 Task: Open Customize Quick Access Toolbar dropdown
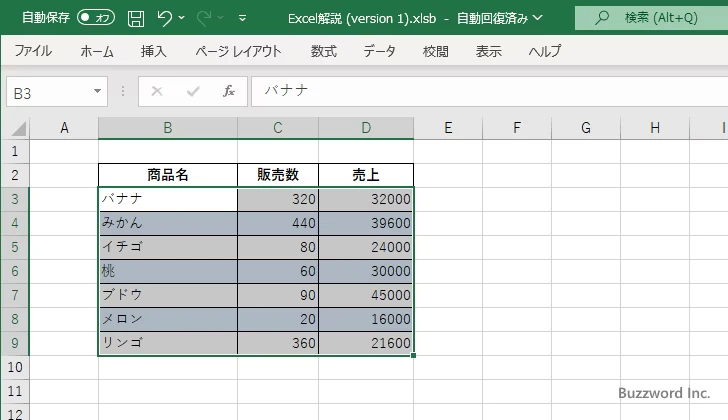[x=242, y=18]
